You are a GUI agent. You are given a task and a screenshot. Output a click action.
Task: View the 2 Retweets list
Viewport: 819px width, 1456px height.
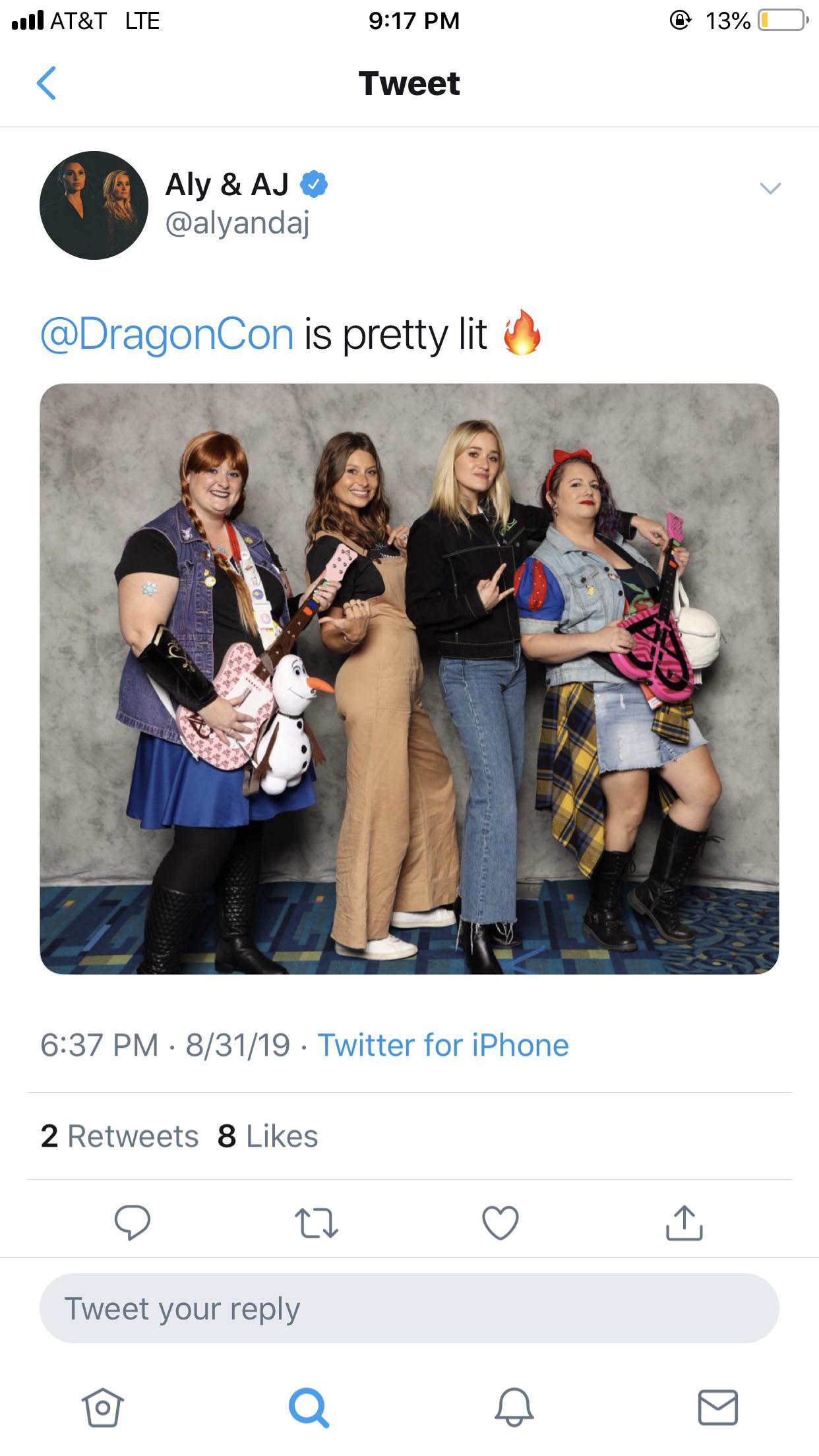(119, 1136)
